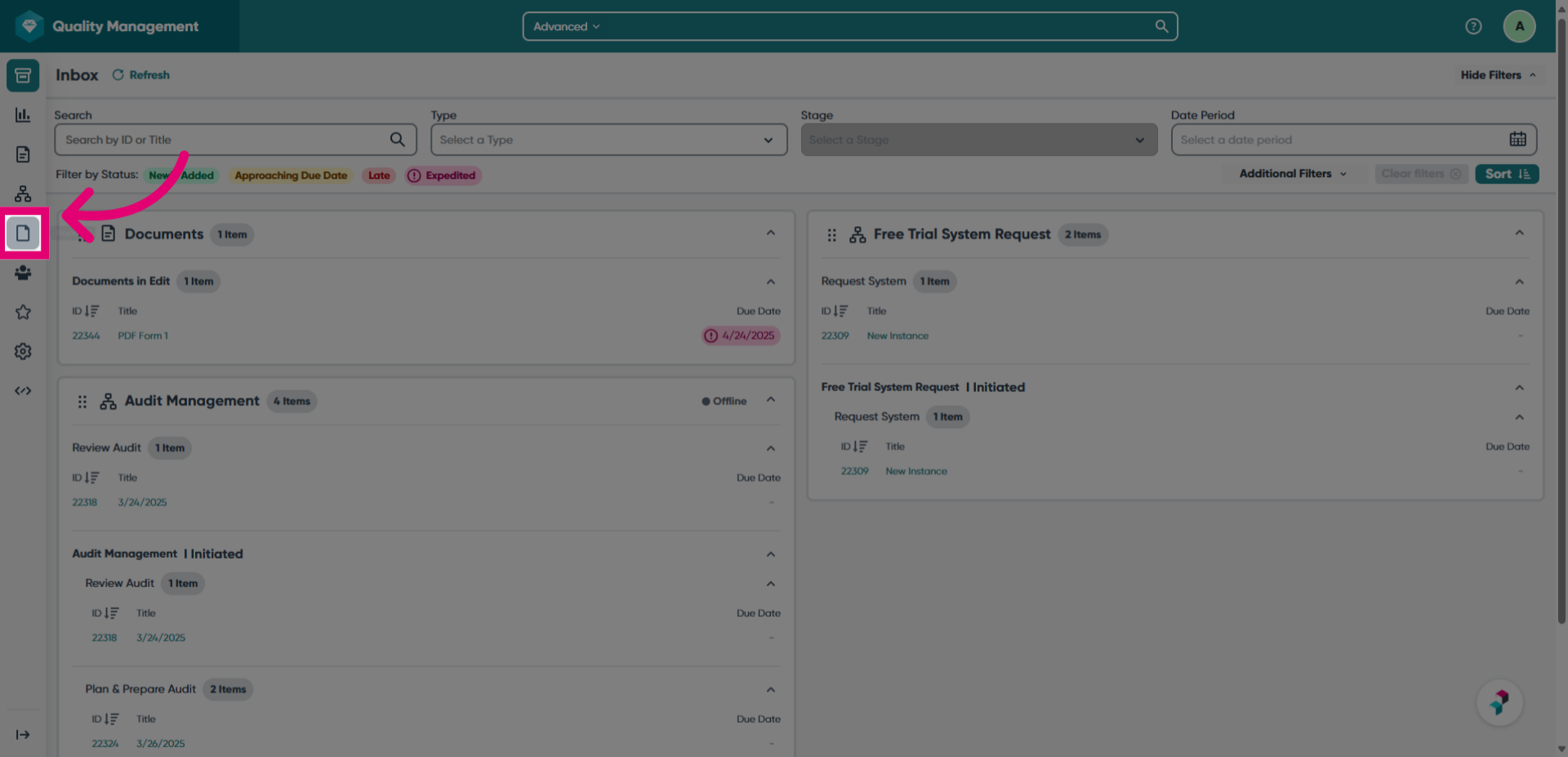Collapse Audit Management | Initiated section
Screen dimensions: 1568x757
[x=771, y=554]
